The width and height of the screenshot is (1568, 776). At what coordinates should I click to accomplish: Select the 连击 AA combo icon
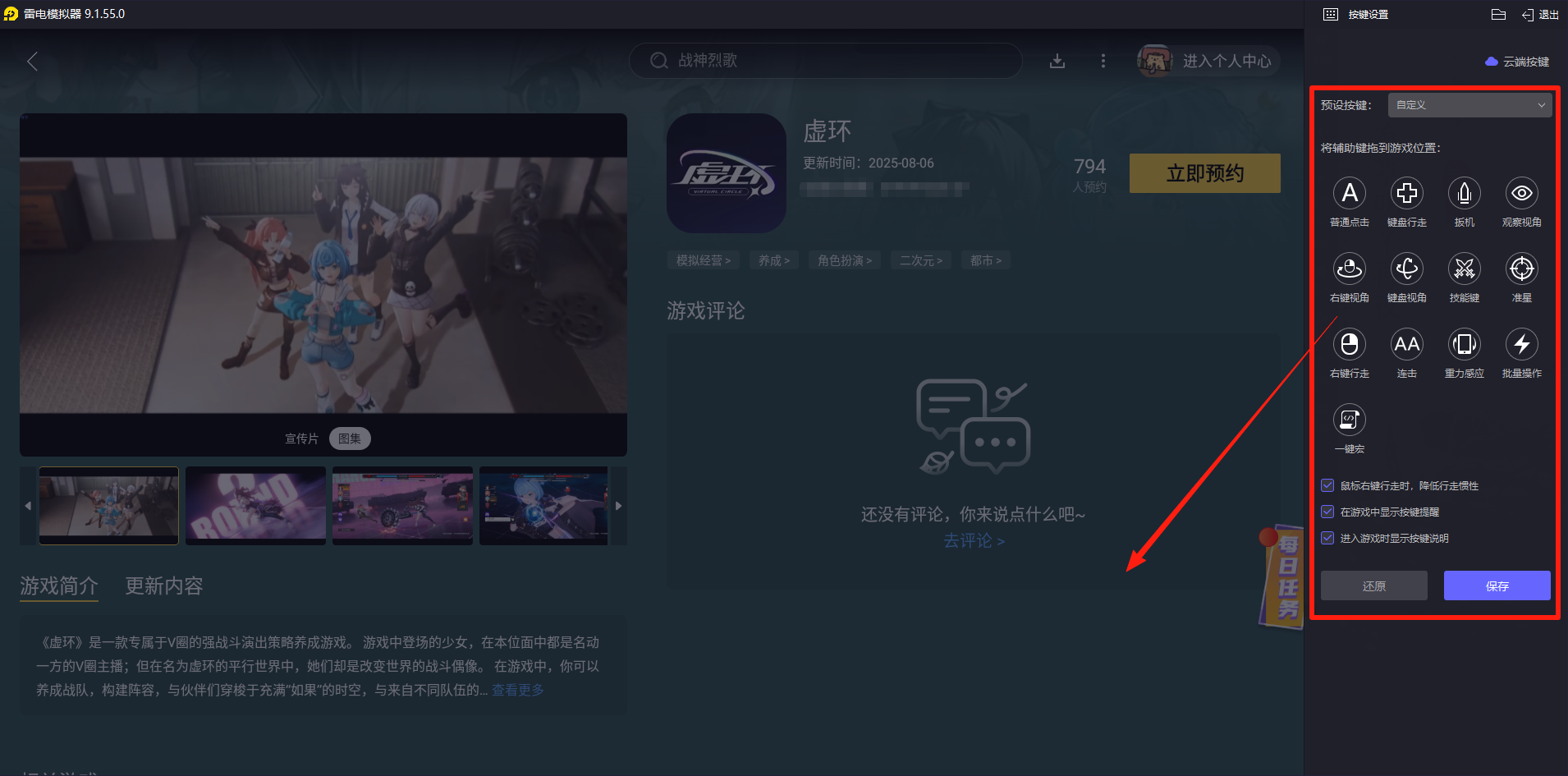tap(1406, 344)
